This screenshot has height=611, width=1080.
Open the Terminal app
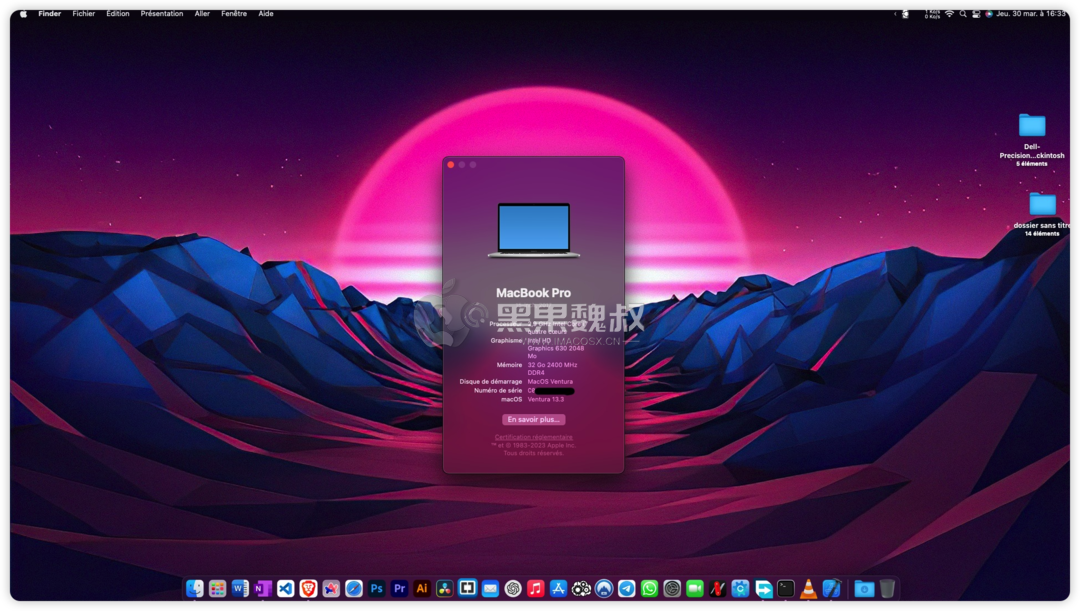tap(784, 588)
